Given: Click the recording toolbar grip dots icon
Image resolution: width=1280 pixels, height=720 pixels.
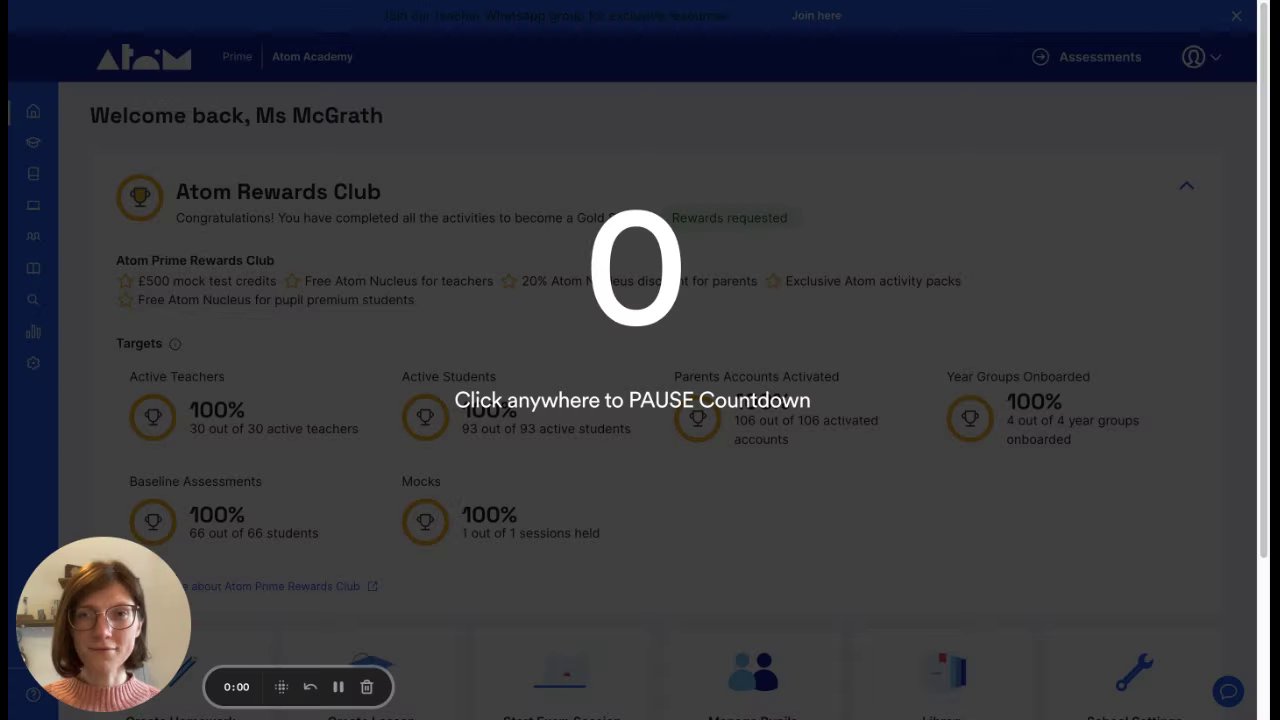Looking at the screenshot, I should [281, 687].
